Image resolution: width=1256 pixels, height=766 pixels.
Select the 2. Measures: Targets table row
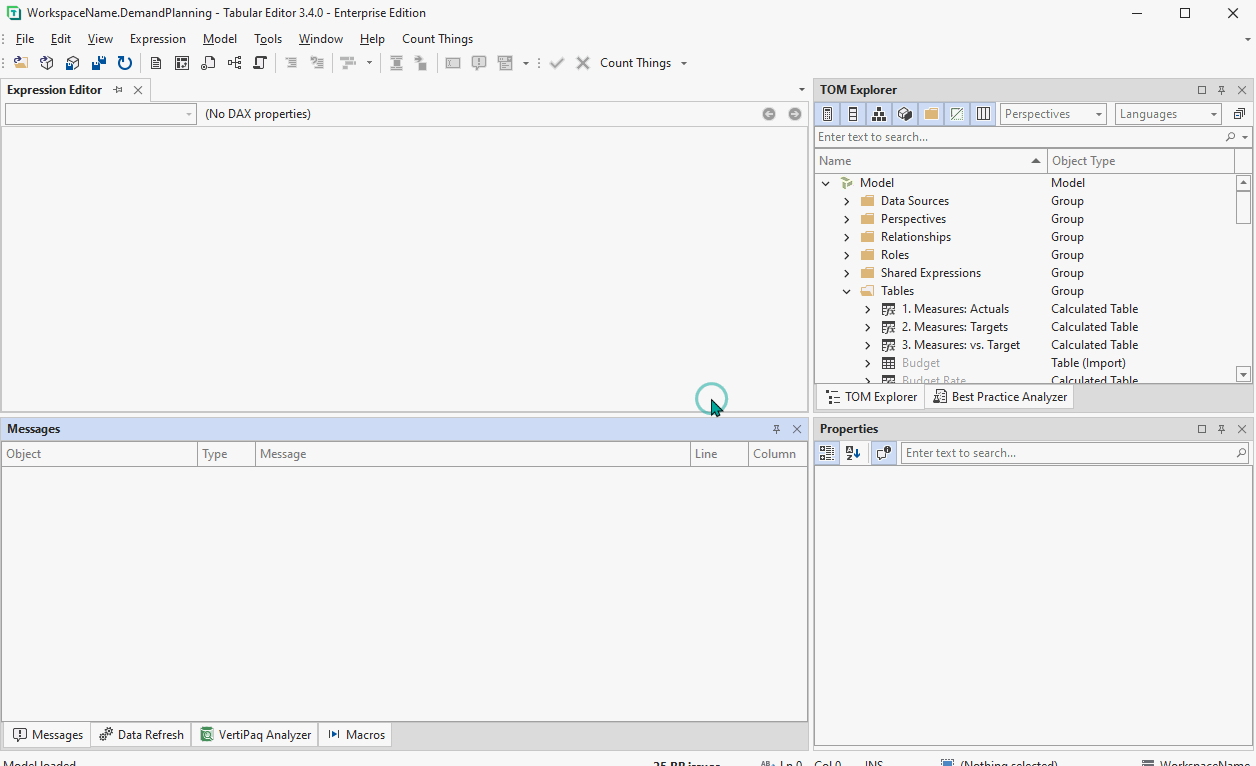tap(1025, 327)
